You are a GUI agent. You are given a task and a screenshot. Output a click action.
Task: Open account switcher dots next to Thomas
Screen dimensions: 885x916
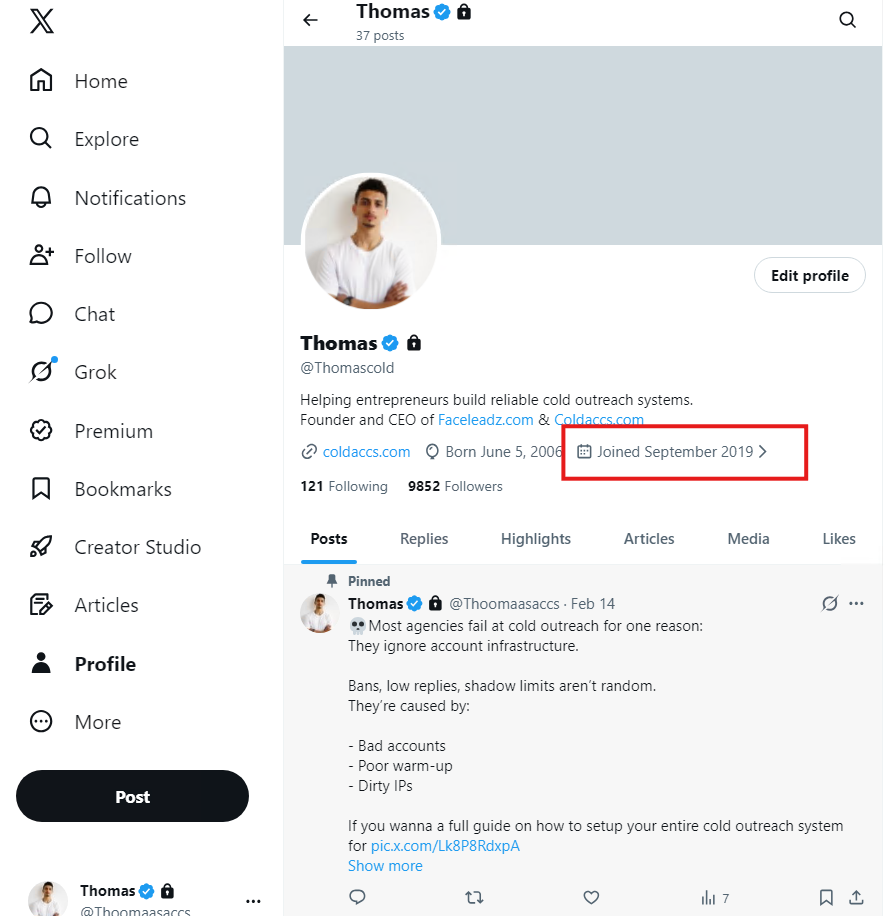click(x=254, y=901)
